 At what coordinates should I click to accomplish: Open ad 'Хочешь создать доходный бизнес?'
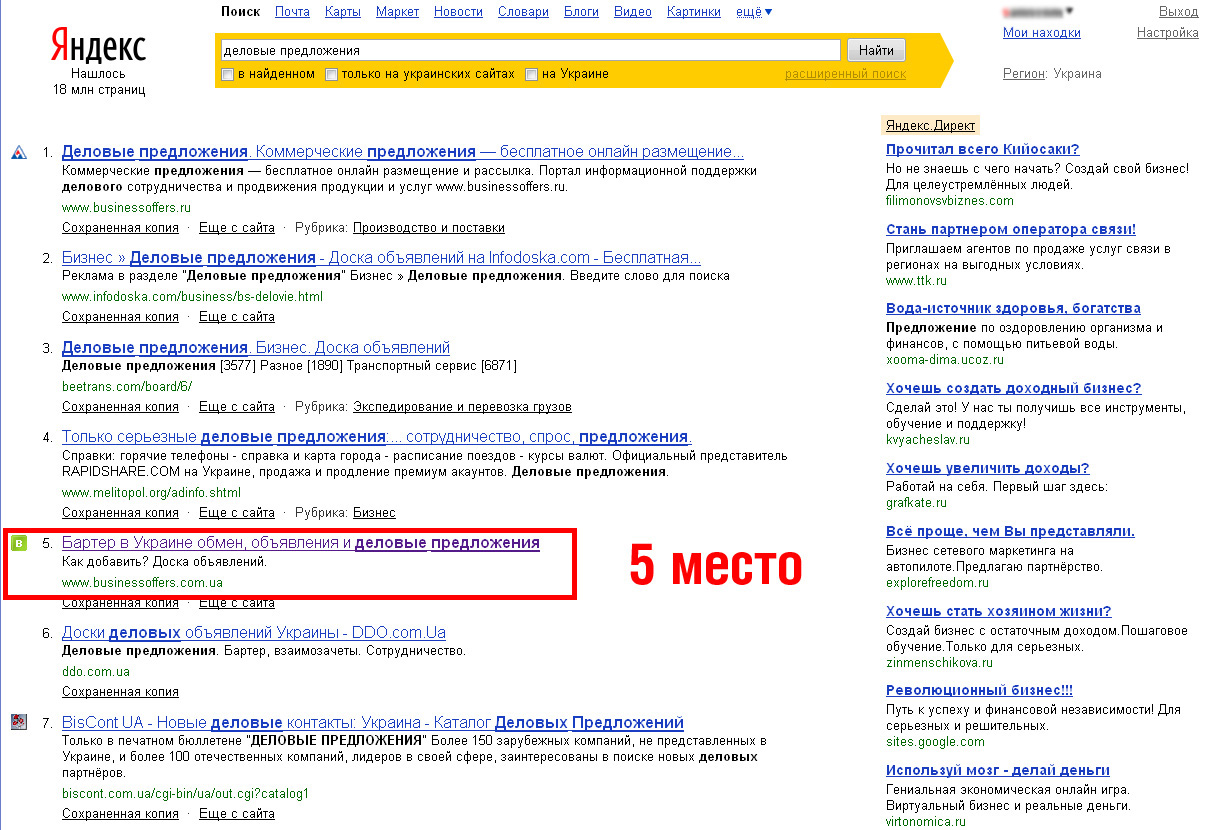click(1013, 388)
